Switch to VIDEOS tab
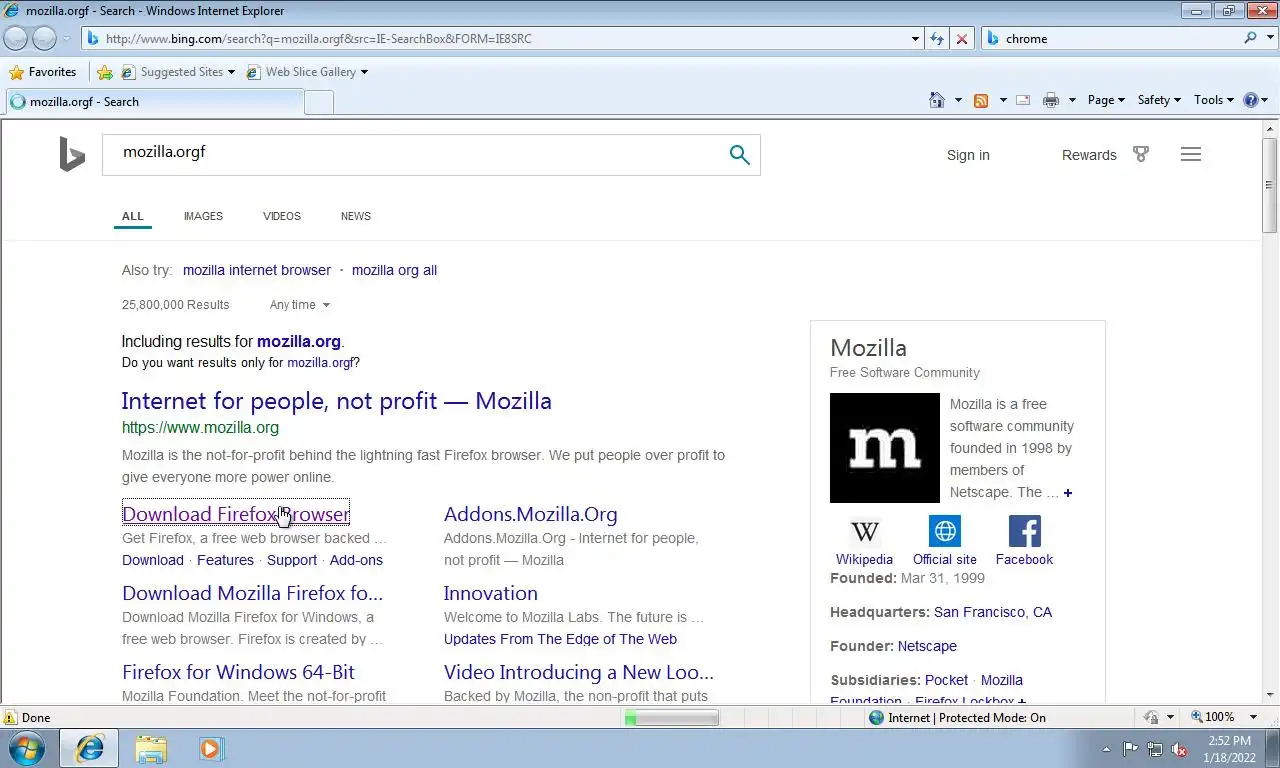Screen dimensions: 1280x768 click(x=282, y=216)
